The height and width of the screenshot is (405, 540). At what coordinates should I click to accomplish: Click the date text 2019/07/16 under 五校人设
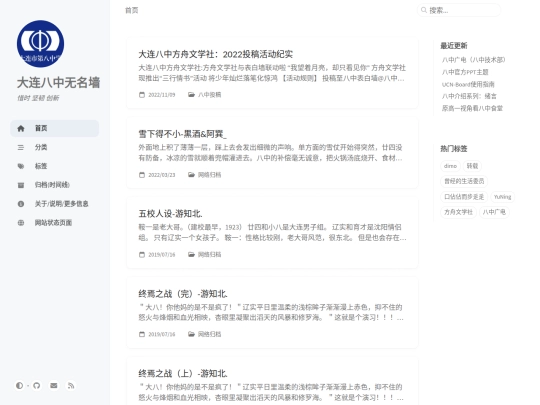[162, 255]
